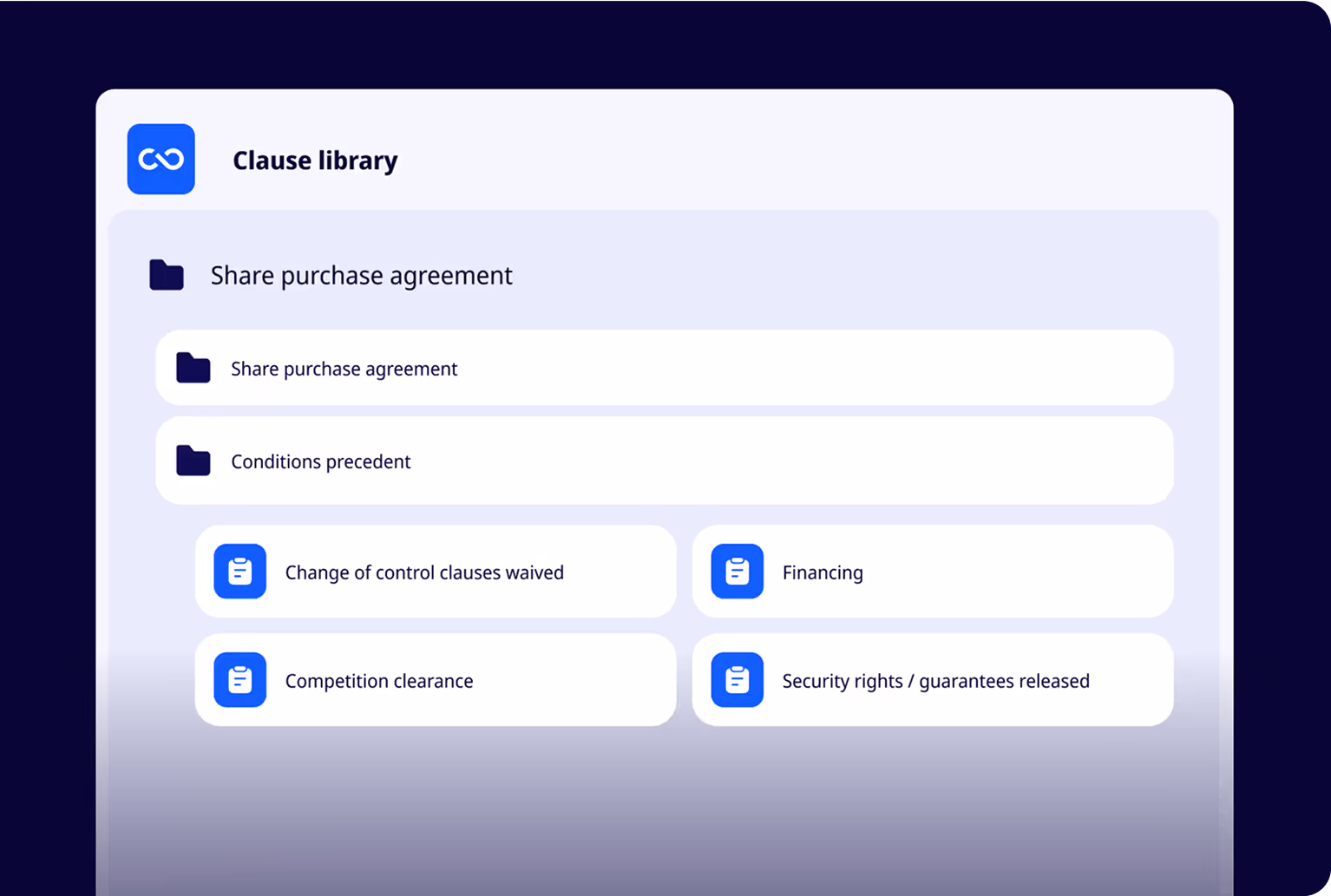Click folder icon in Conditions precedent row
Screen dimensions: 1331x896
(x=193, y=461)
